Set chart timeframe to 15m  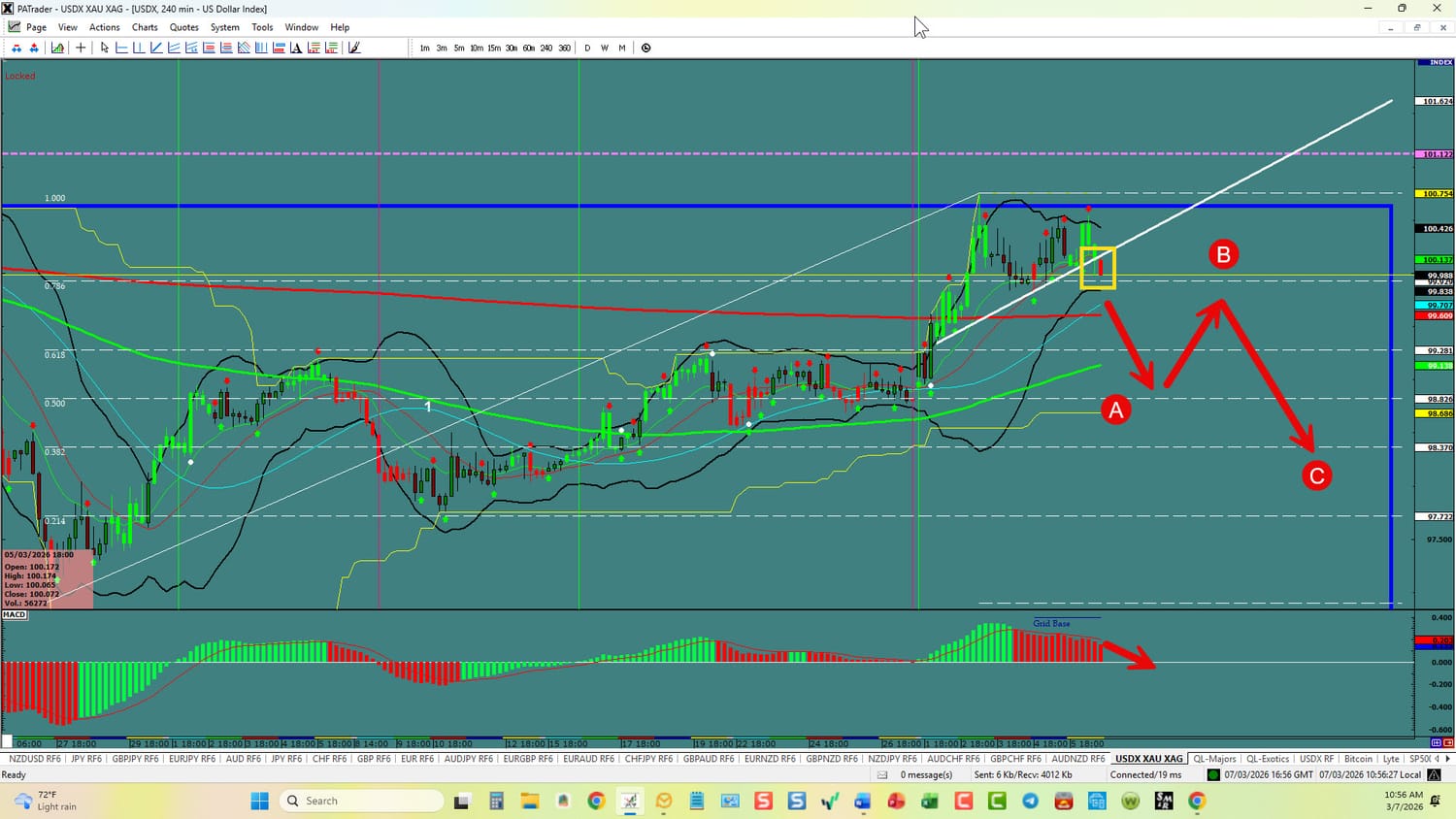pyautogui.click(x=494, y=48)
